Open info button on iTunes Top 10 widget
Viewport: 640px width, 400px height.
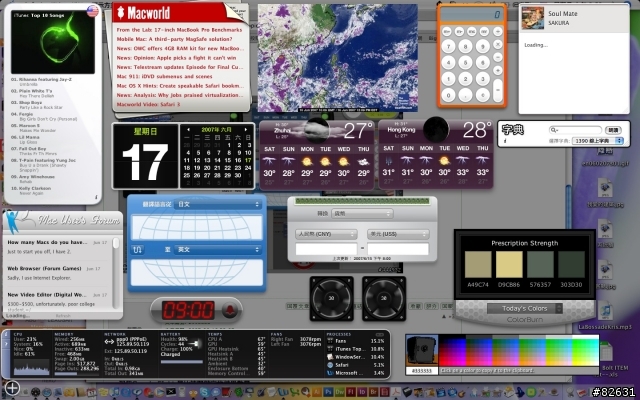(x=96, y=197)
